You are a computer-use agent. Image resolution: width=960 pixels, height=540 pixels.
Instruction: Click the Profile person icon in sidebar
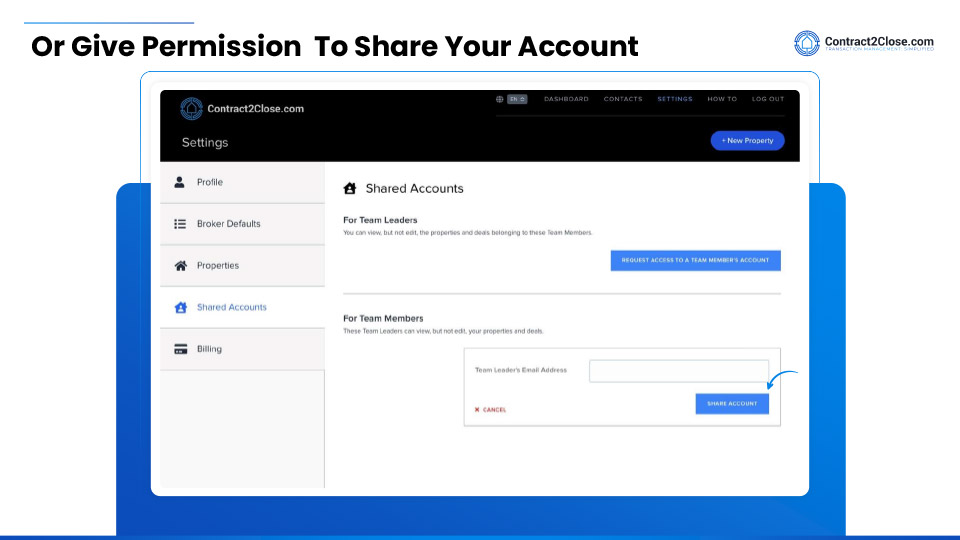pos(180,182)
